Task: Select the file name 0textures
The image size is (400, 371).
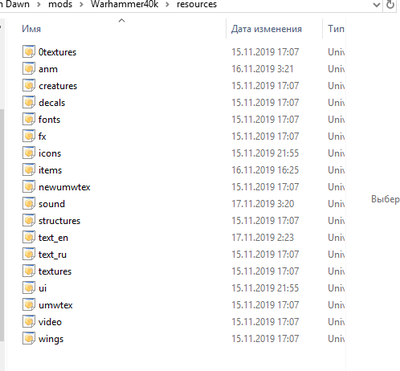Action: [x=57, y=52]
